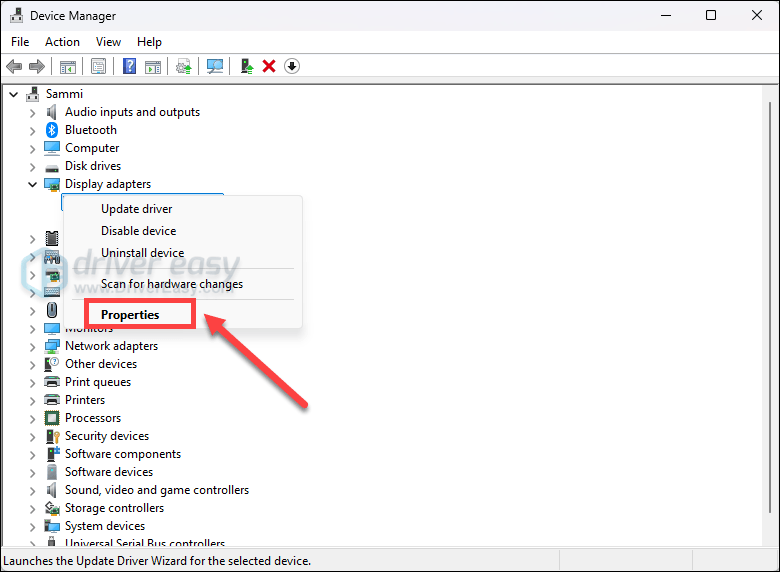Click the Back arrow toolbar icon
This screenshot has width=780, height=572.
tap(14, 66)
